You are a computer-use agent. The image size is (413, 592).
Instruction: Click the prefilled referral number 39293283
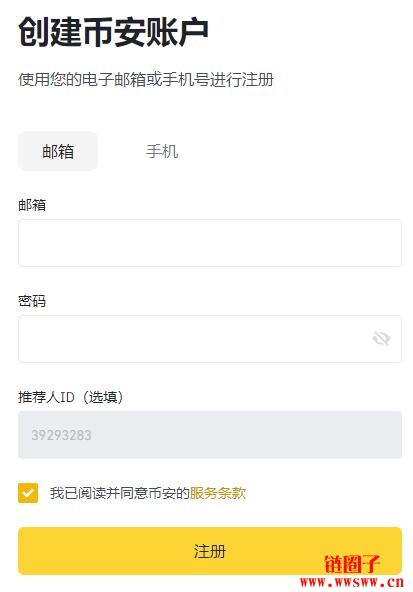click(61, 435)
